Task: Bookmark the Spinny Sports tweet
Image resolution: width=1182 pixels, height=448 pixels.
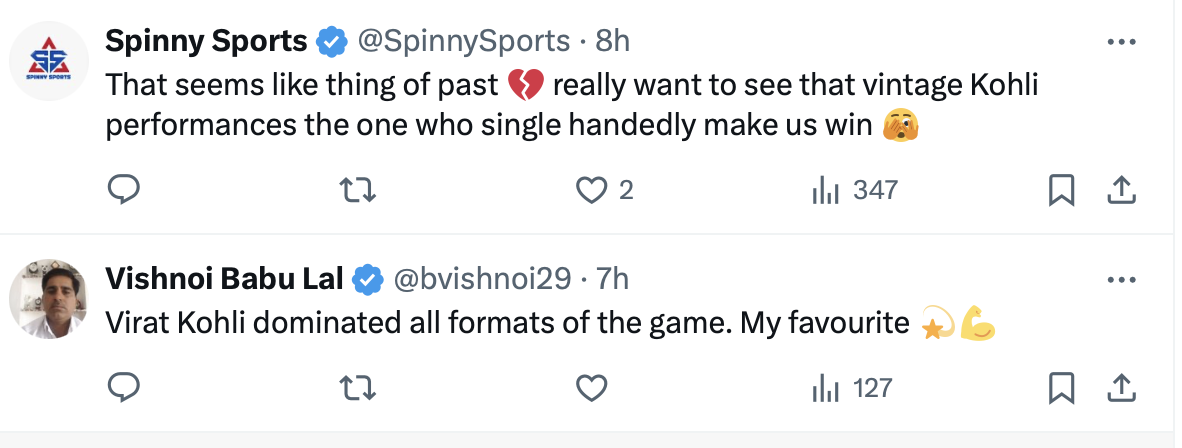Action: coord(1061,189)
